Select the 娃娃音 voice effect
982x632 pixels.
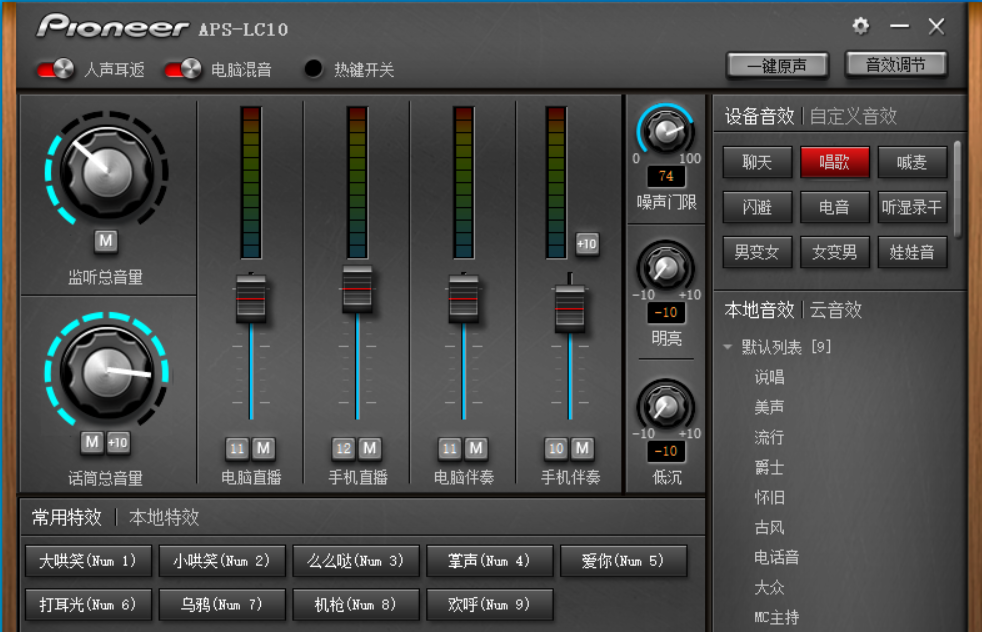click(912, 252)
